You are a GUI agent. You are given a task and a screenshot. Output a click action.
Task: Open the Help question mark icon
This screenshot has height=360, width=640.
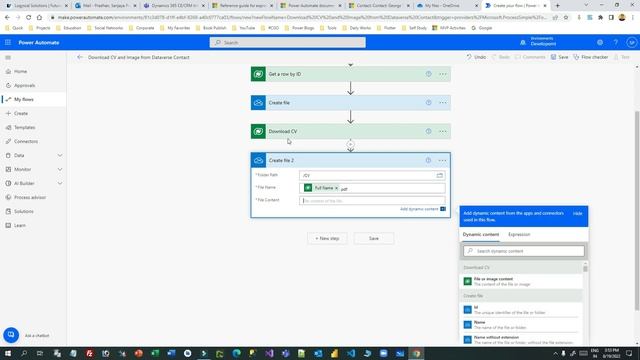tap(616, 42)
